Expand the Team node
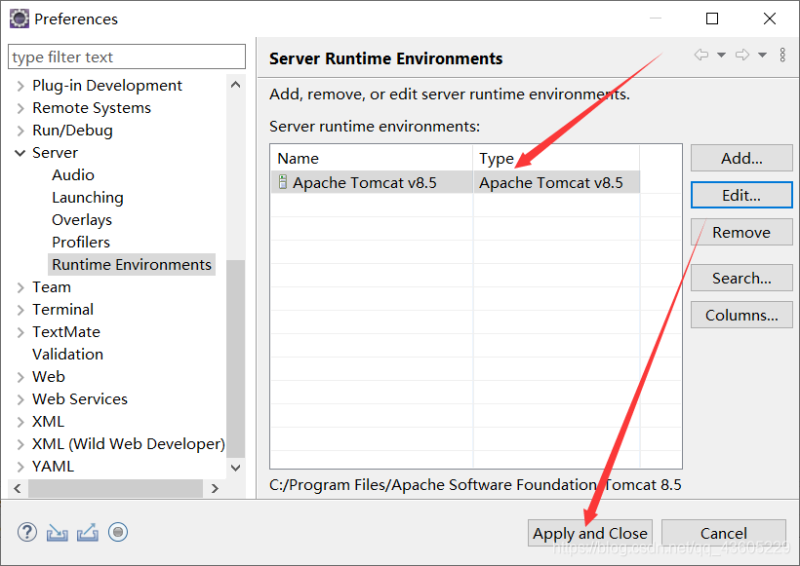 click(x=20, y=287)
